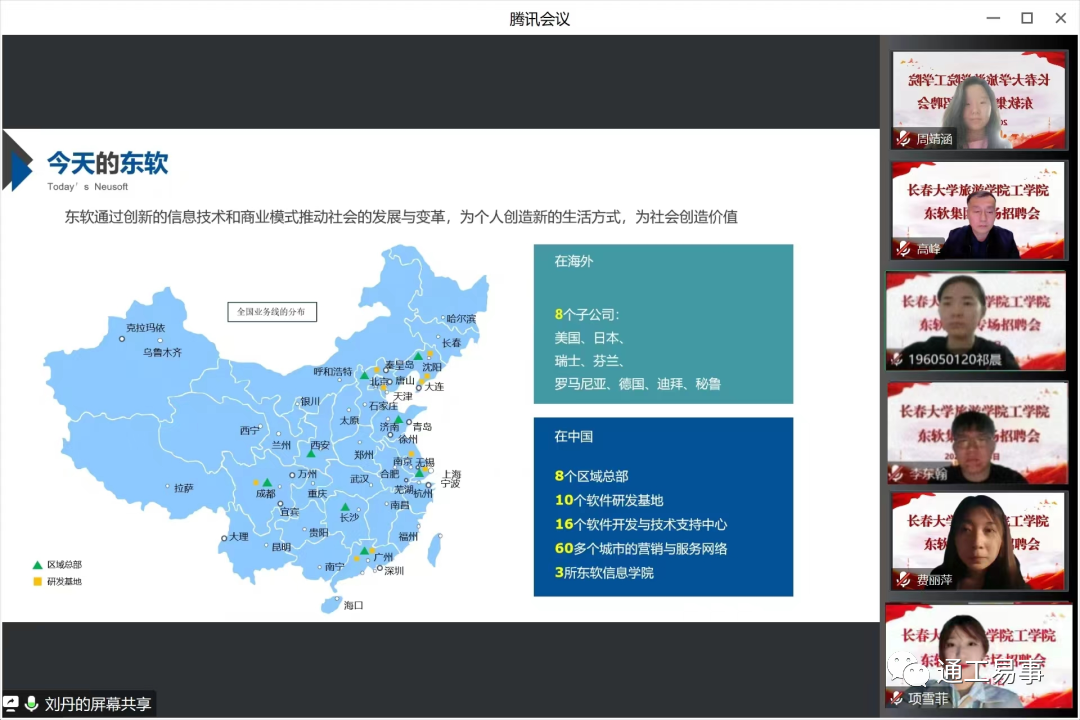Select 高峰's video tile
Screen dimensions: 1080x720
pos(979,210)
